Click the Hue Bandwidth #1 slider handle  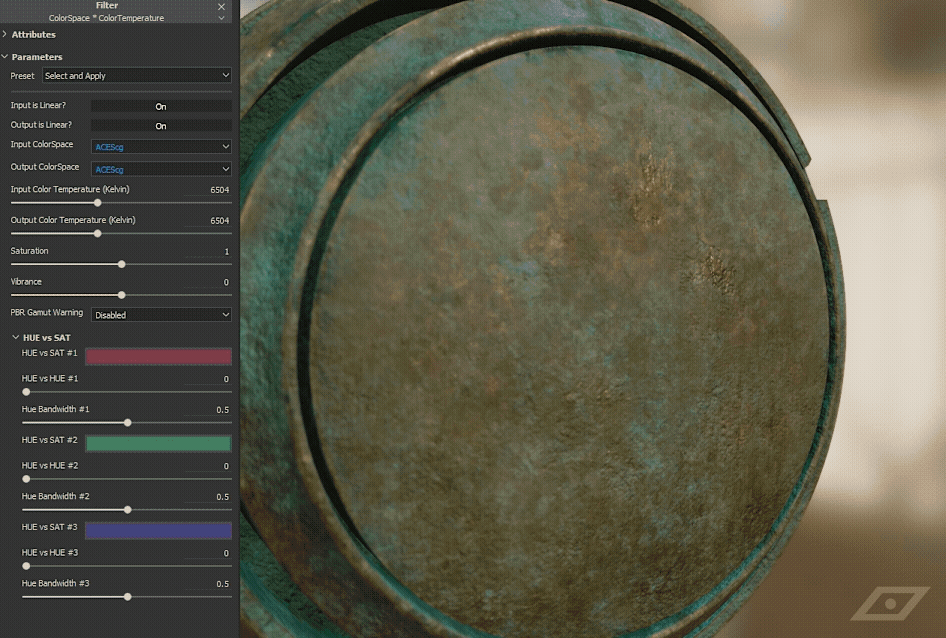128,423
